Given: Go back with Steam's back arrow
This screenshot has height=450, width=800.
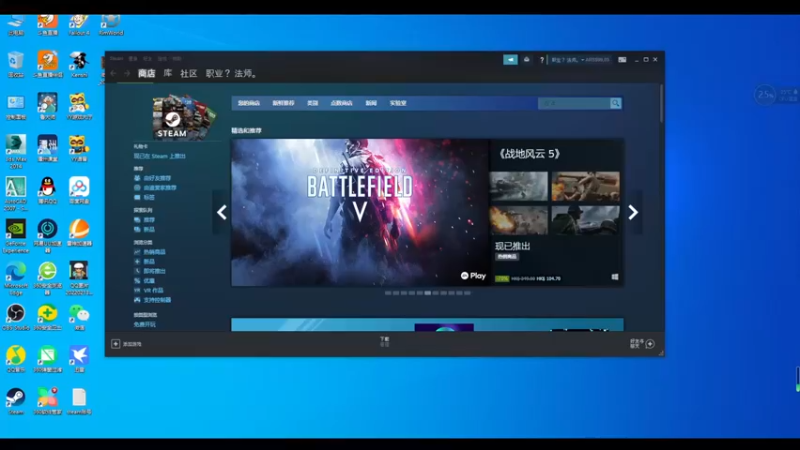Looking at the screenshot, I should click(113, 73).
